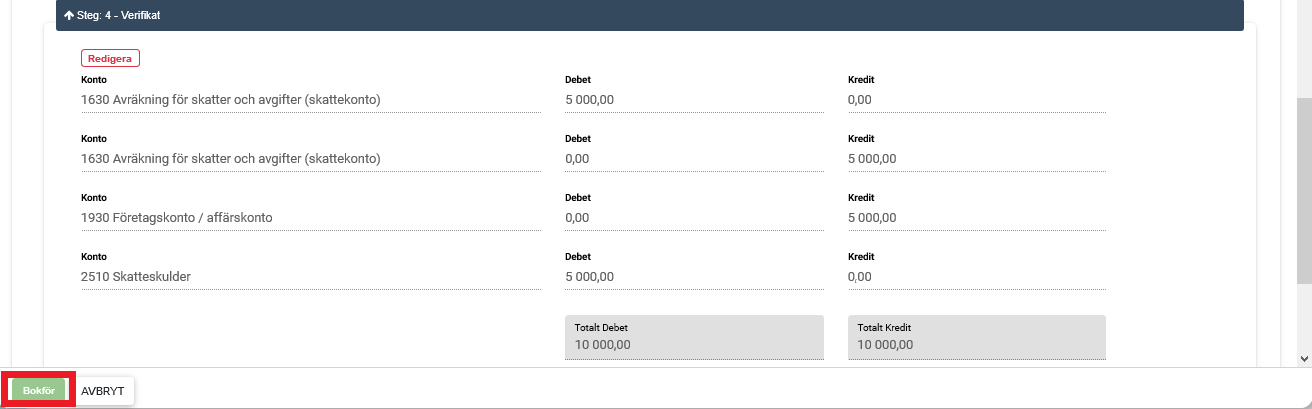Click Debet 0,00 on second 1630 row
Screen dimensions: 1312x409
pos(694,159)
